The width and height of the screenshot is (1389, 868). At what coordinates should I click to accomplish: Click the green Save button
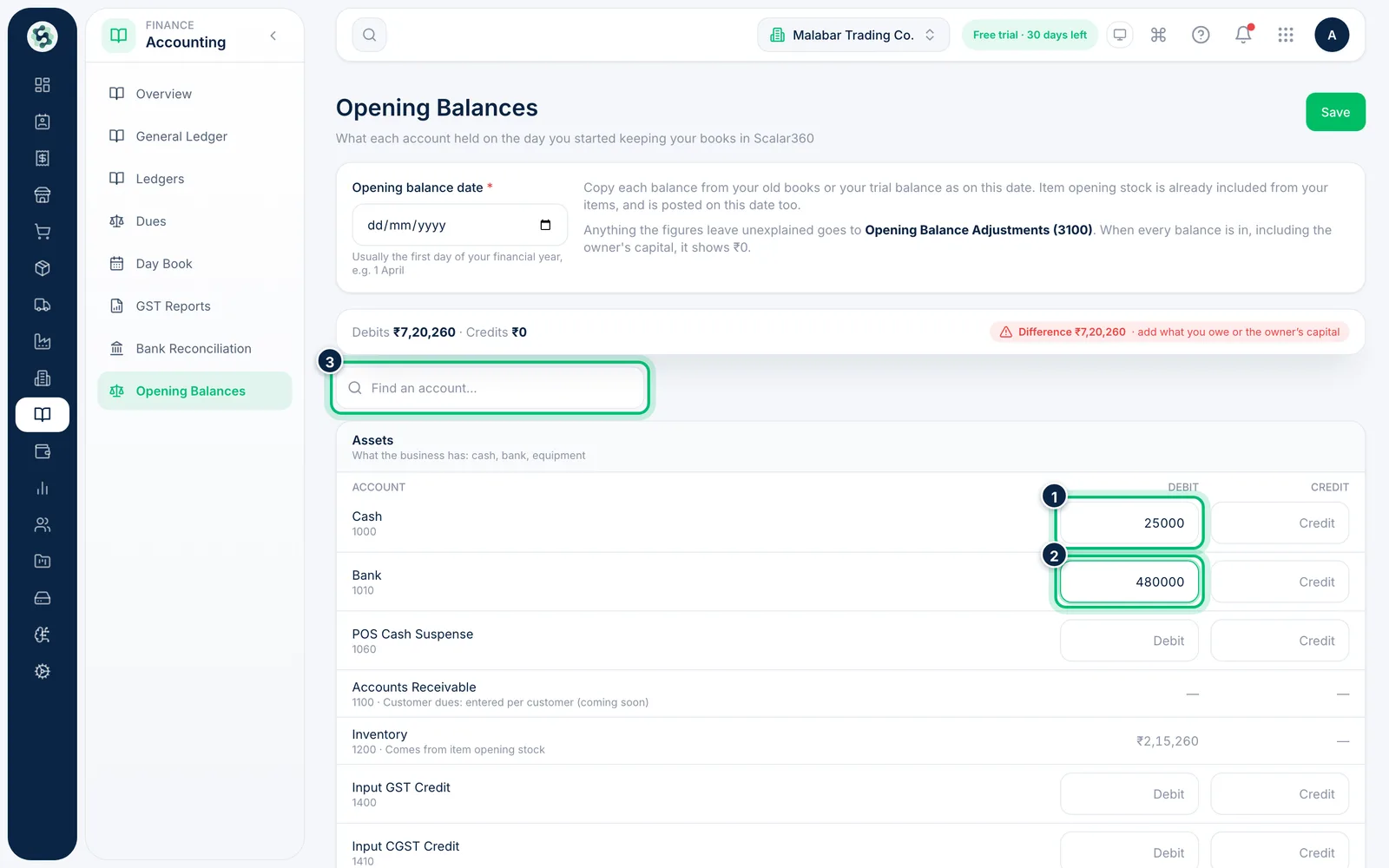click(1335, 112)
